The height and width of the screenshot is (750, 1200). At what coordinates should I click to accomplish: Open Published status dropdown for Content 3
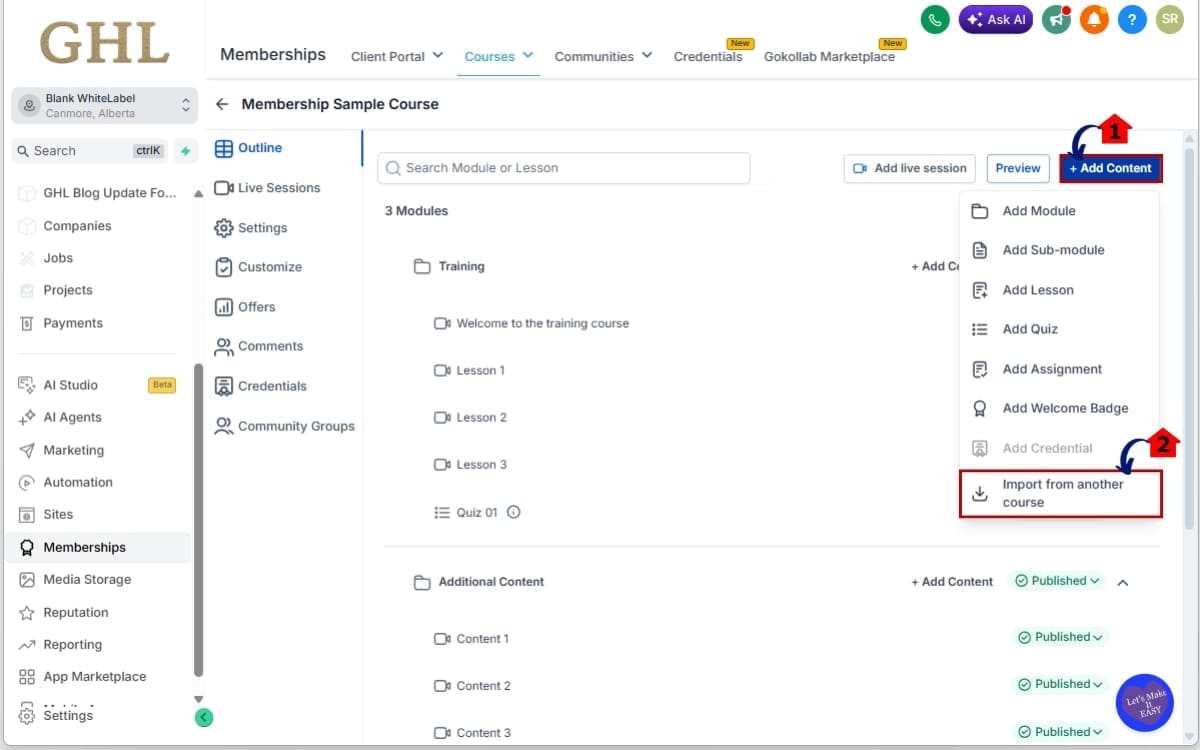1060,732
